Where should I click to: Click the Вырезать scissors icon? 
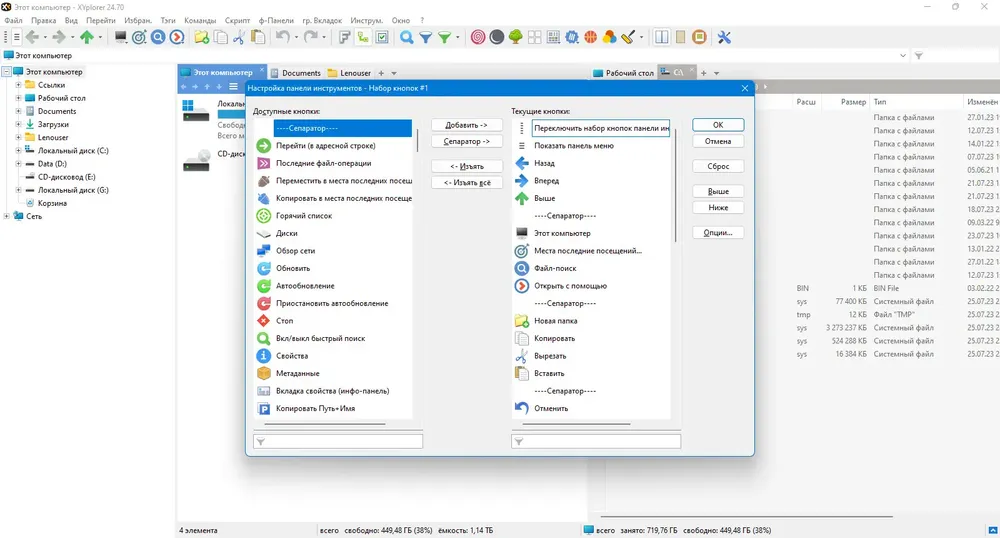pyautogui.click(x=522, y=356)
